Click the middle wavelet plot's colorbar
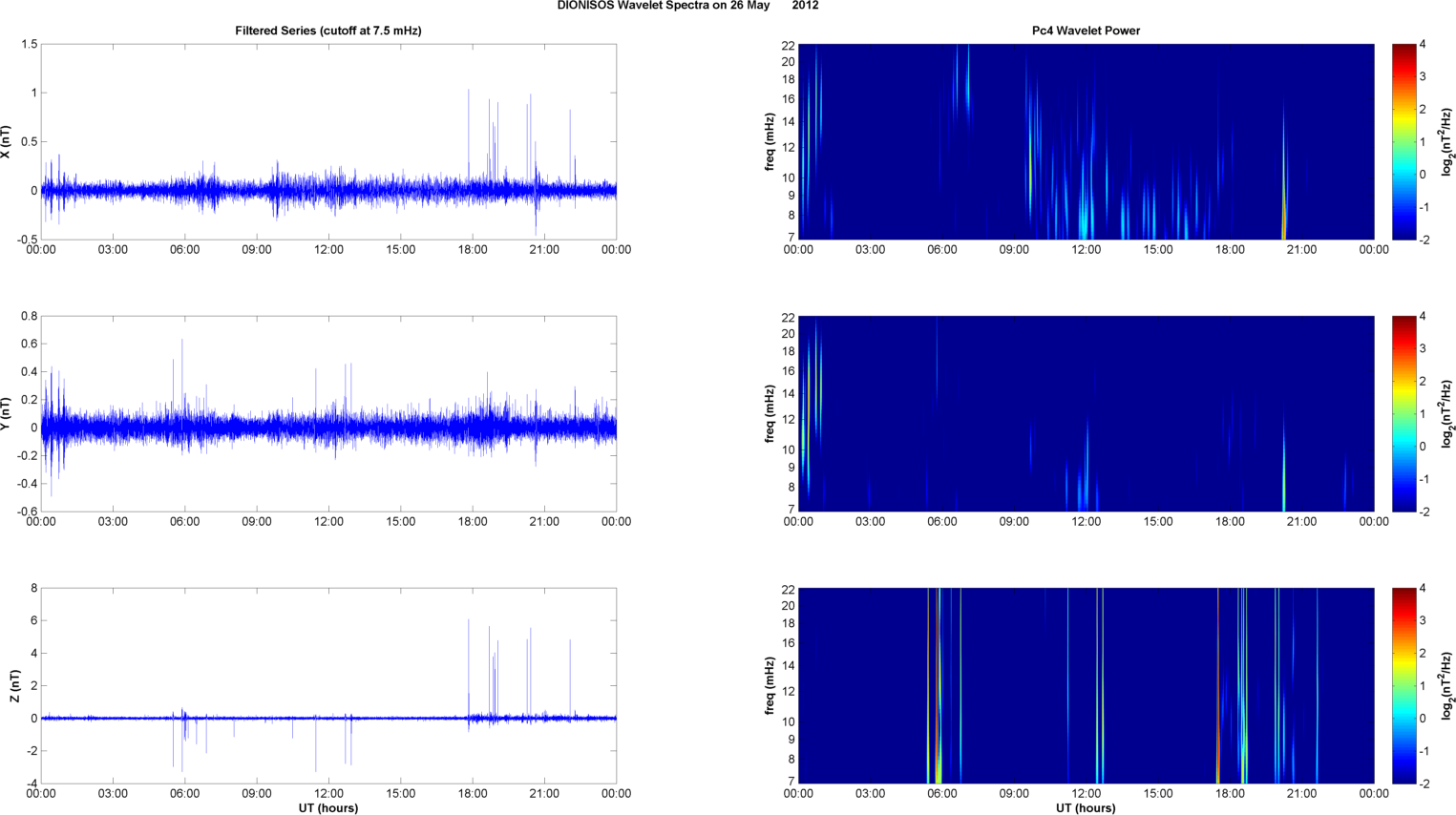 point(1403,413)
